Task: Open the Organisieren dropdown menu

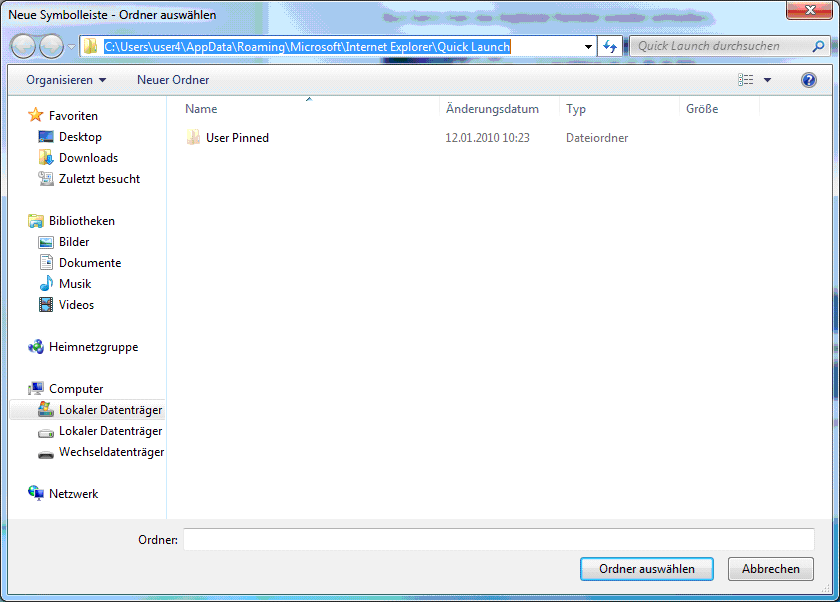Action: pyautogui.click(x=66, y=80)
